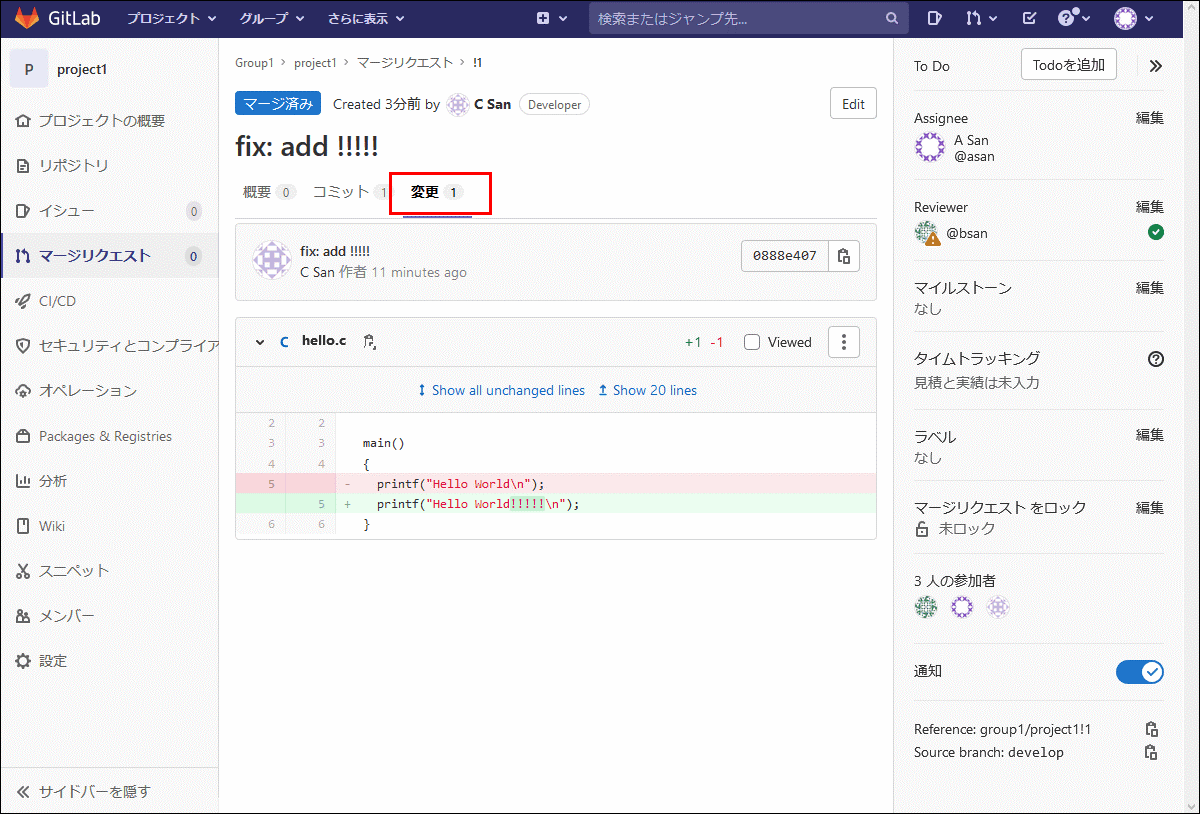Open the help question mark menu
The height and width of the screenshot is (814, 1200).
tap(1075, 18)
